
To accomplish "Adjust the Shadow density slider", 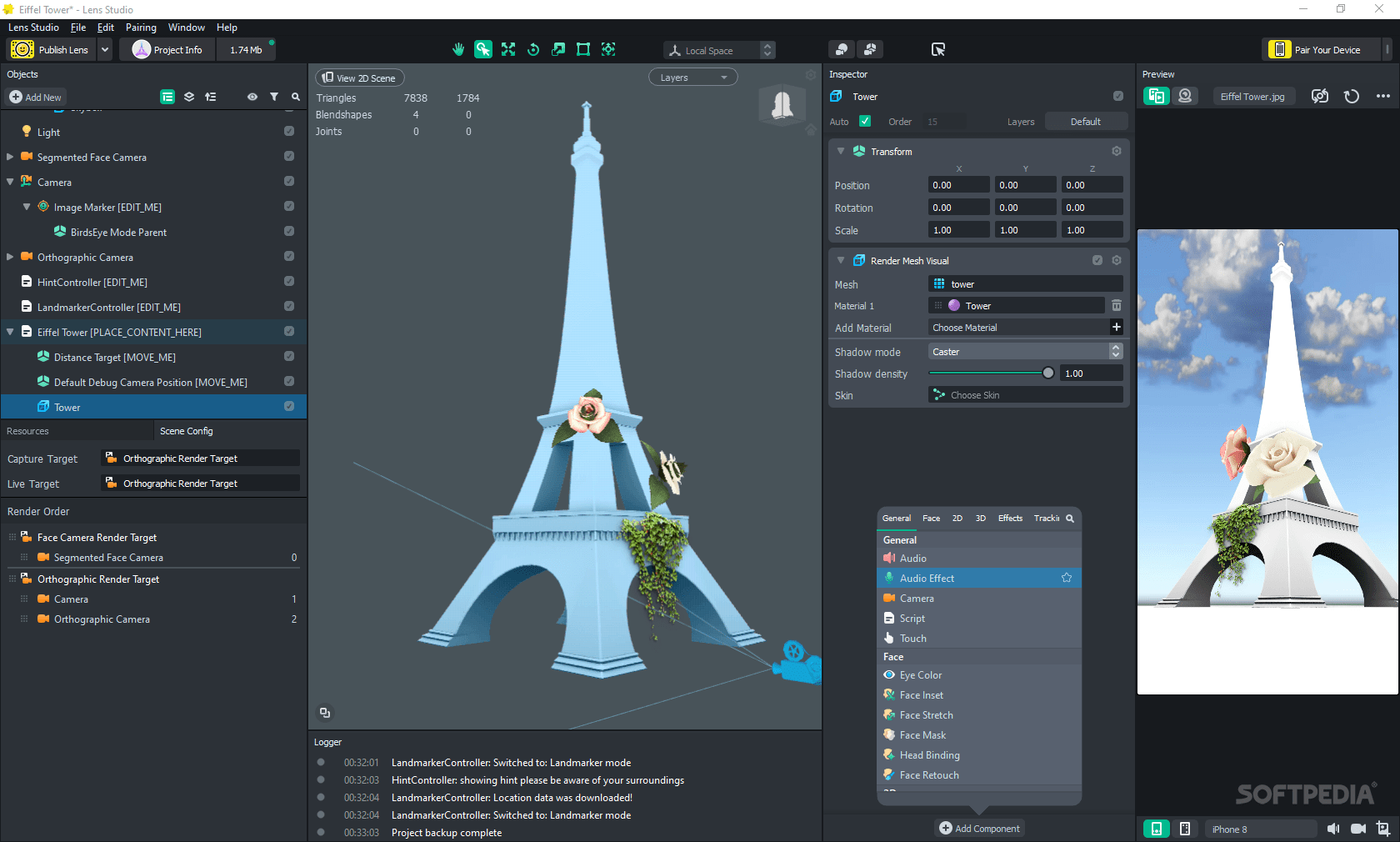I will [1047, 373].
